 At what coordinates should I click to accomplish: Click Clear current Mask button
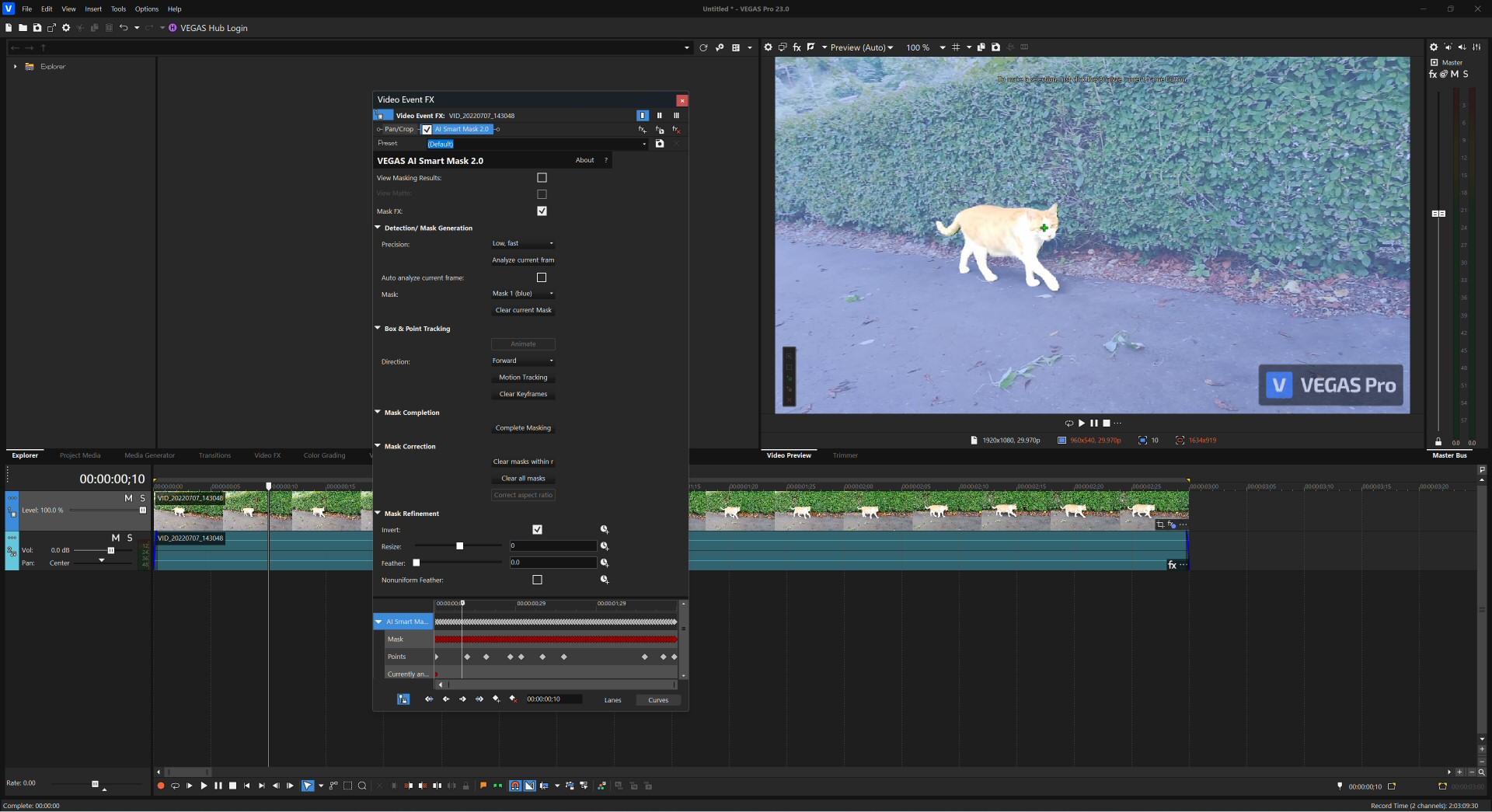point(523,310)
